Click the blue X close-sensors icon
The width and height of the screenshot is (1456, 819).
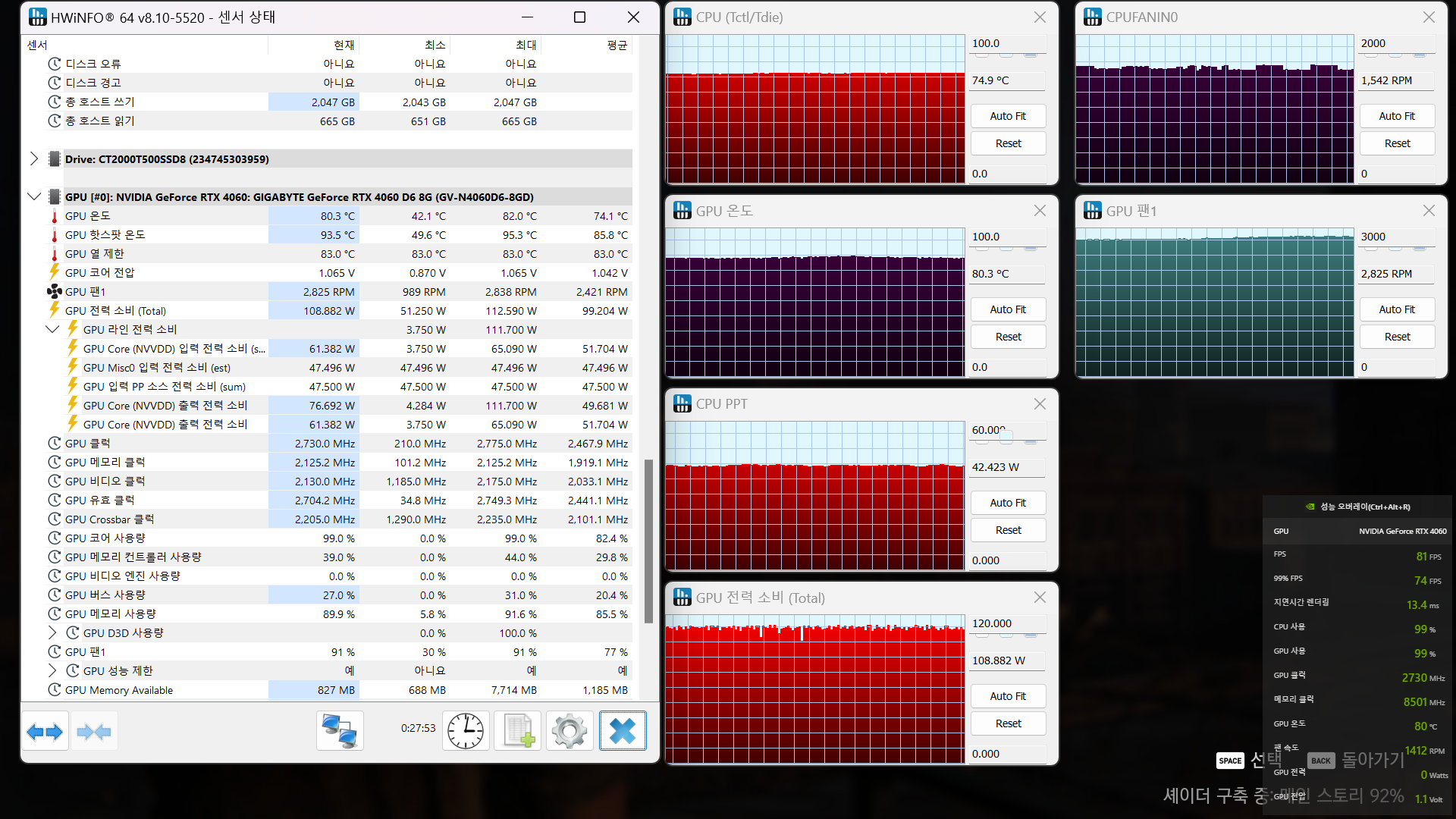(x=623, y=732)
